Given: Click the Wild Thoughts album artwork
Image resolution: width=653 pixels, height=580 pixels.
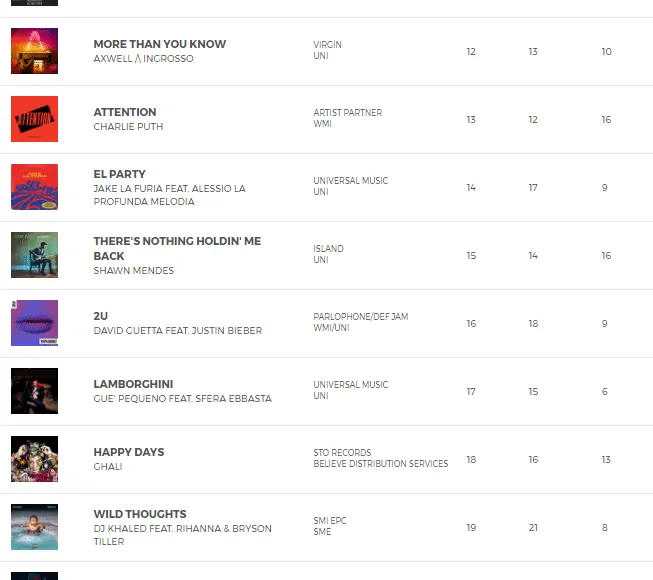Looking at the screenshot, I should tap(34, 527).
